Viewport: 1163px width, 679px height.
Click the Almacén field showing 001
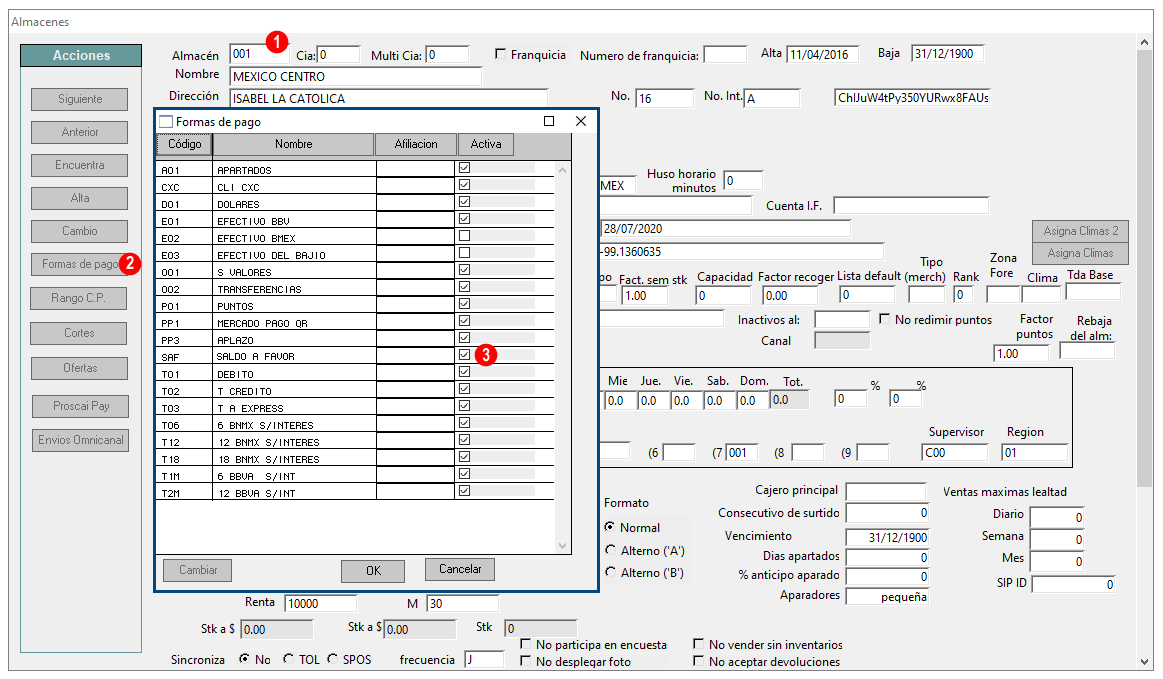click(260, 54)
